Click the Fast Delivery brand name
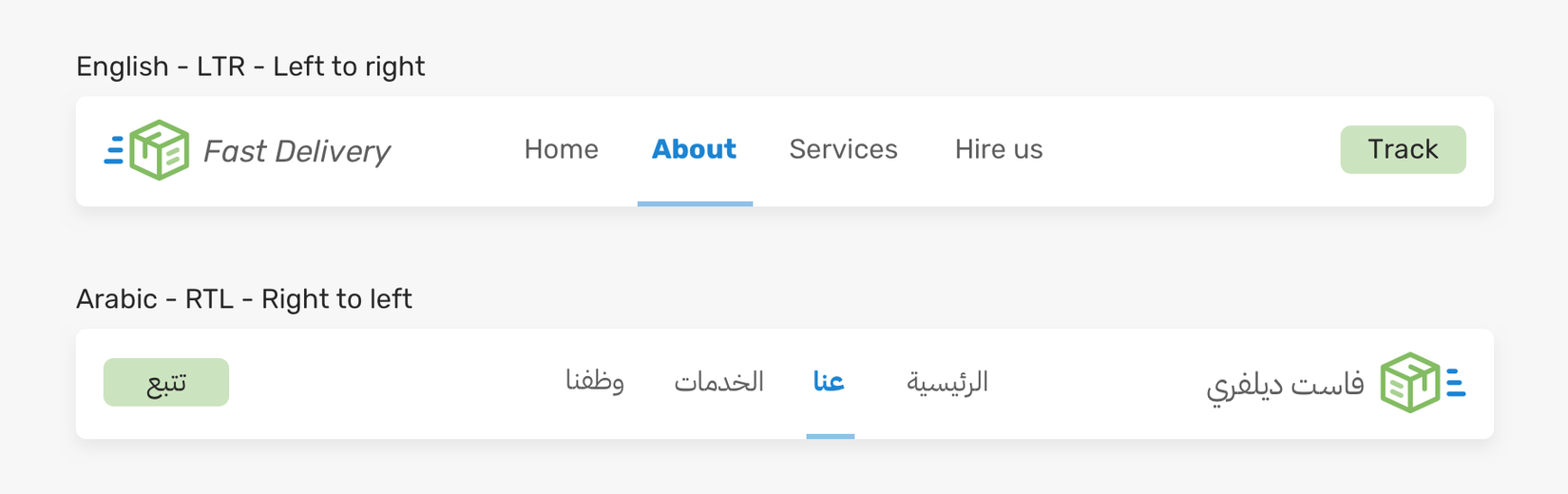Image resolution: width=1568 pixels, height=494 pixels. (296, 151)
